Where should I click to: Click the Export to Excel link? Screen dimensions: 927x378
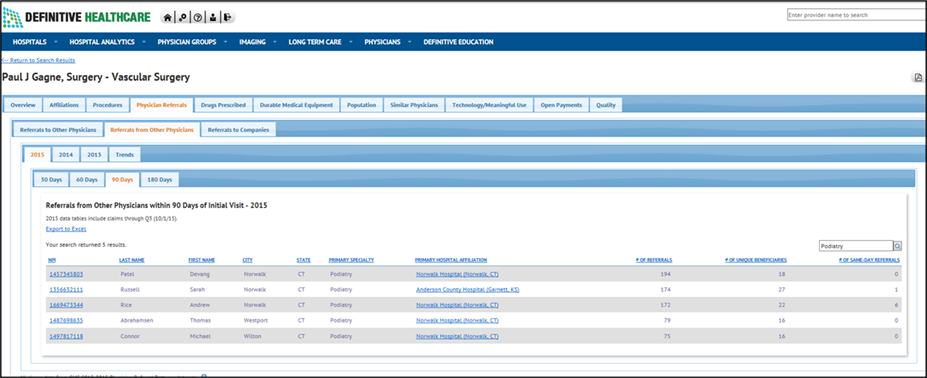click(66, 228)
